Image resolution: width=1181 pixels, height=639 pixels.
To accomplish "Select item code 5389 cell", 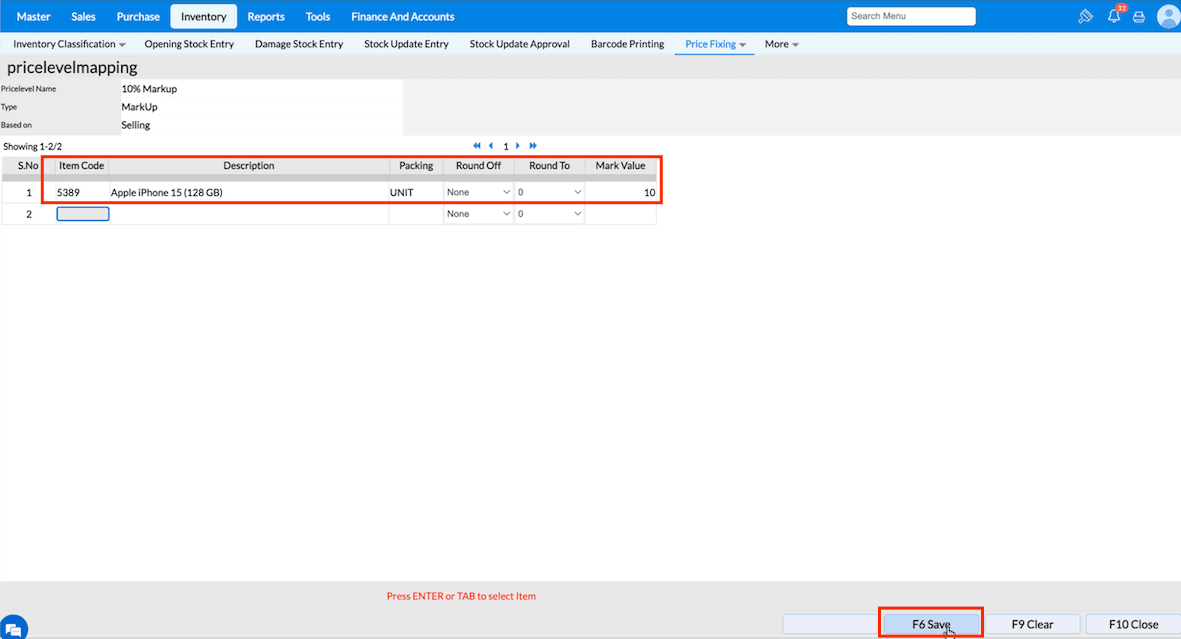I will (82, 192).
